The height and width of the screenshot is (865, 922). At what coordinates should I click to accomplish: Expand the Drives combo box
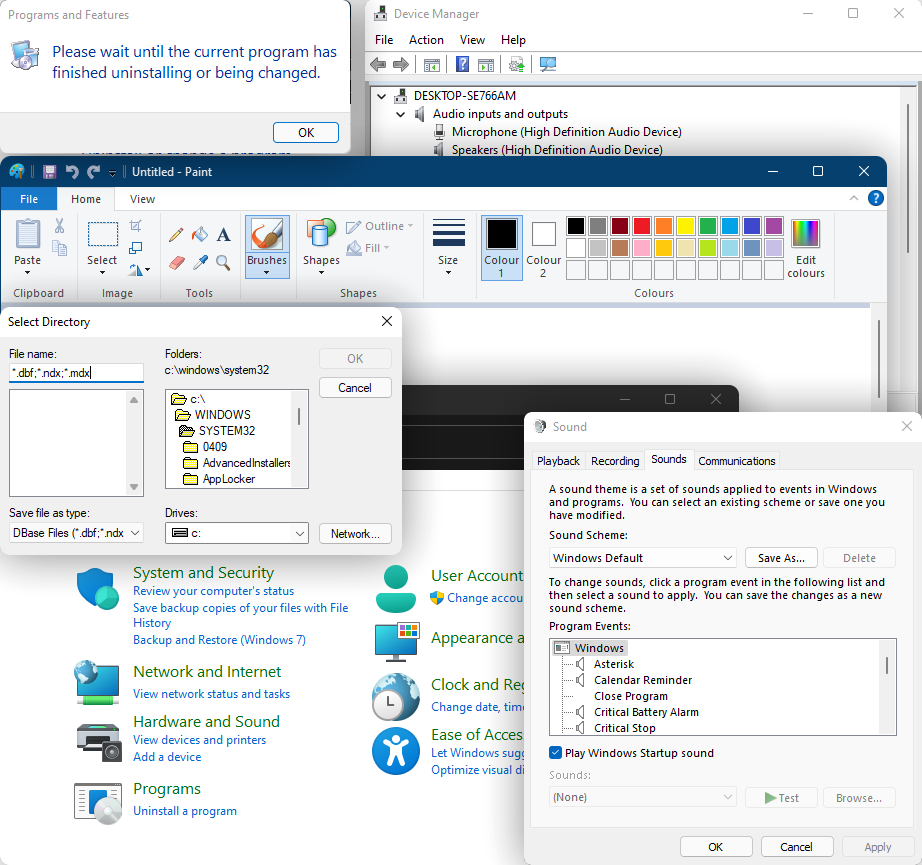tap(300, 534)
